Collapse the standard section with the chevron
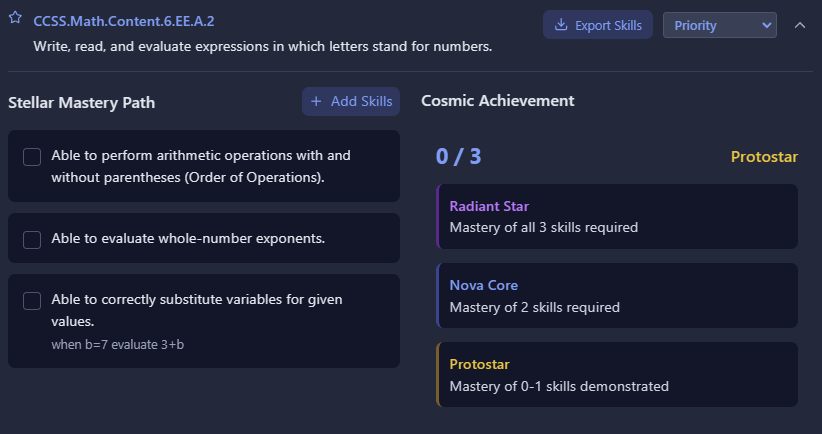Screen dimensions: 822x434 click(x=799, y=25)
